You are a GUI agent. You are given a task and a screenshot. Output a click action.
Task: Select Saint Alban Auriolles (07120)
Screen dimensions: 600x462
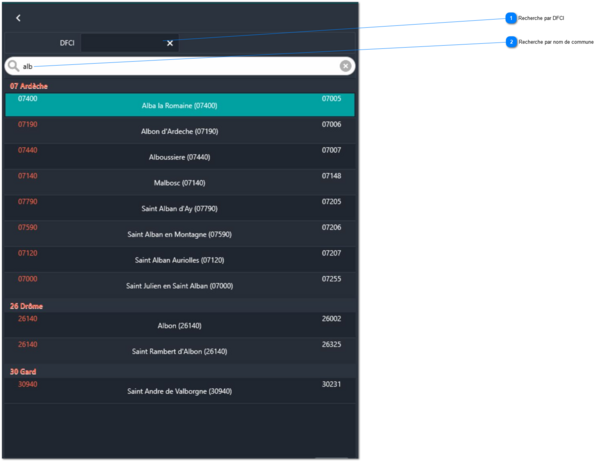pyautogui.click(x=180, y=260)
